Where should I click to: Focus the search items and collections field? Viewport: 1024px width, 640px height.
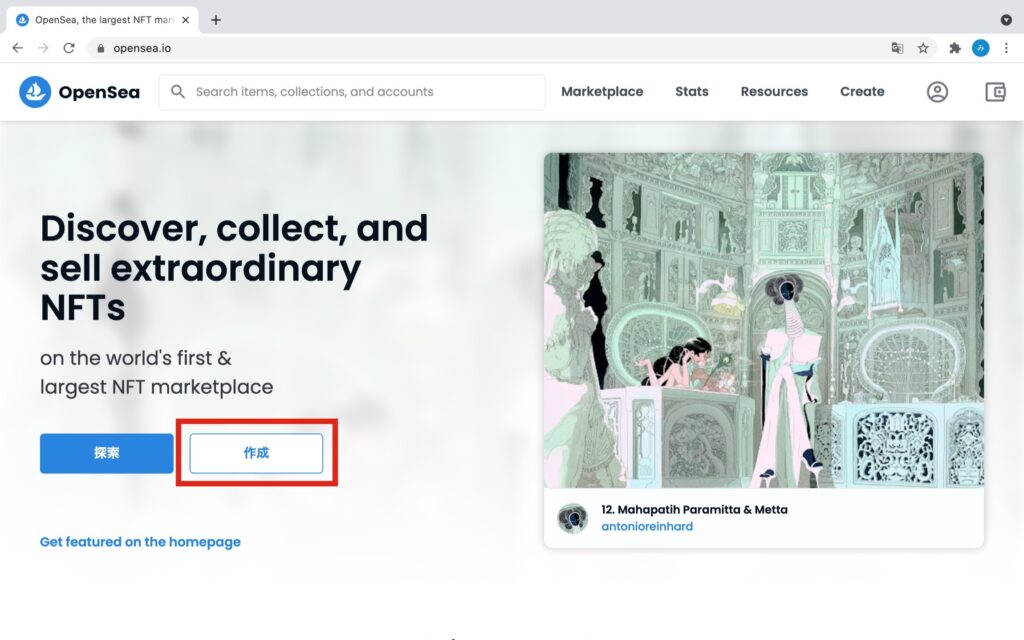[352, 92]
